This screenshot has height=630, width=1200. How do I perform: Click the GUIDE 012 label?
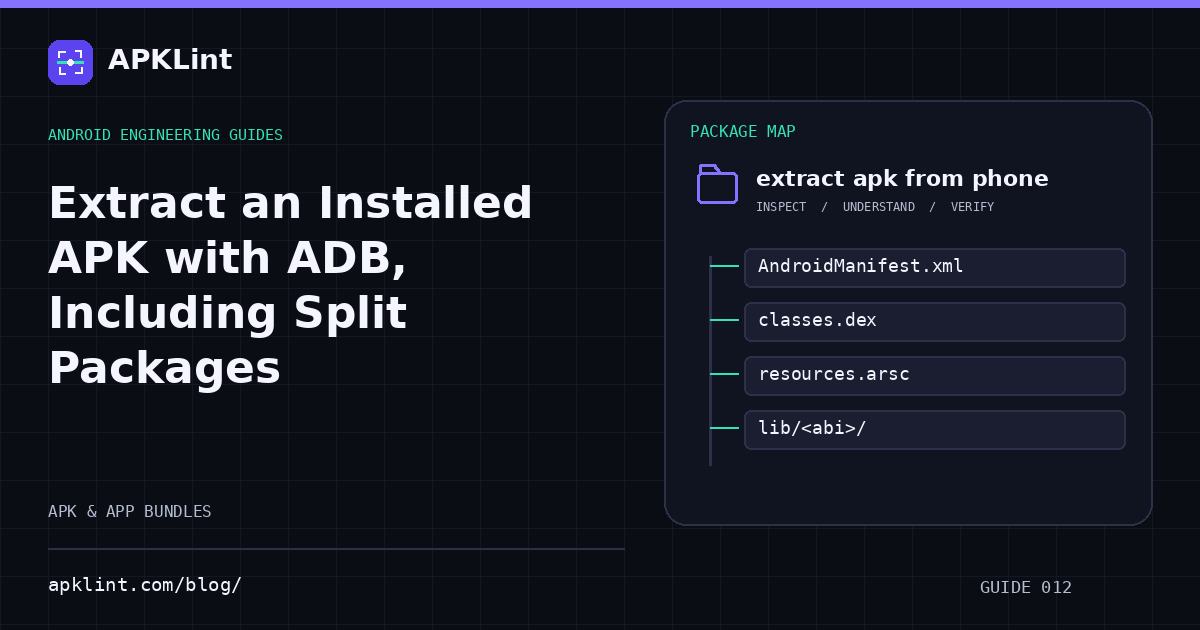tap(1026, 588)
